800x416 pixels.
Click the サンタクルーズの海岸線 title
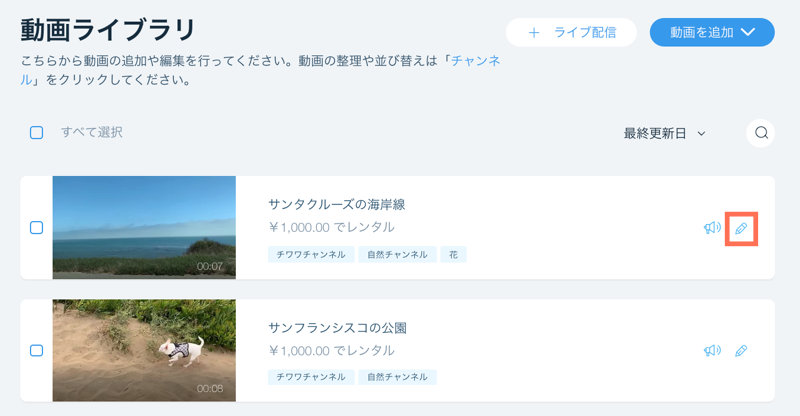pyautogui.click(x=337, y=205)
